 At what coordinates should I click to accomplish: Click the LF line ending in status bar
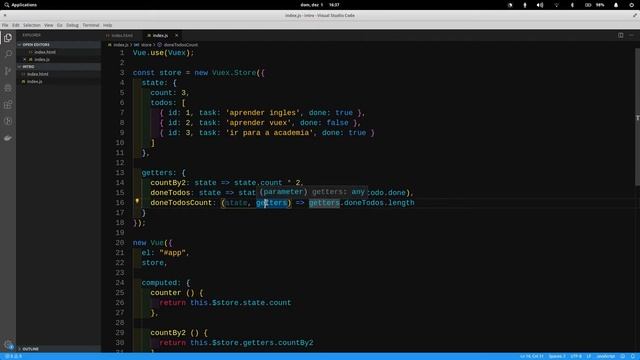(589, 356)
